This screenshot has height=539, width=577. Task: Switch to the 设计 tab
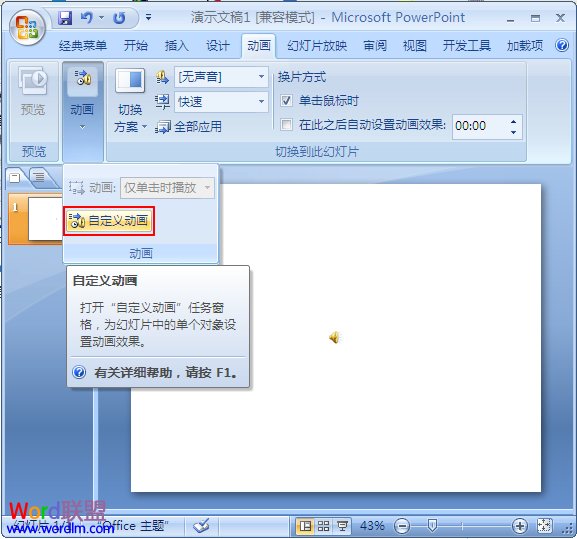pos(218,46)
